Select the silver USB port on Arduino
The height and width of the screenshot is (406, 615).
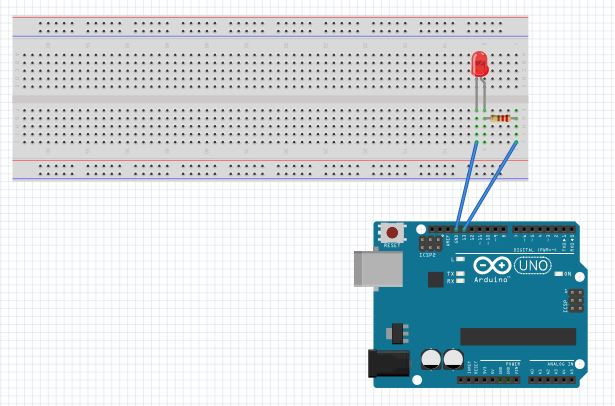(x=378, y=269)
